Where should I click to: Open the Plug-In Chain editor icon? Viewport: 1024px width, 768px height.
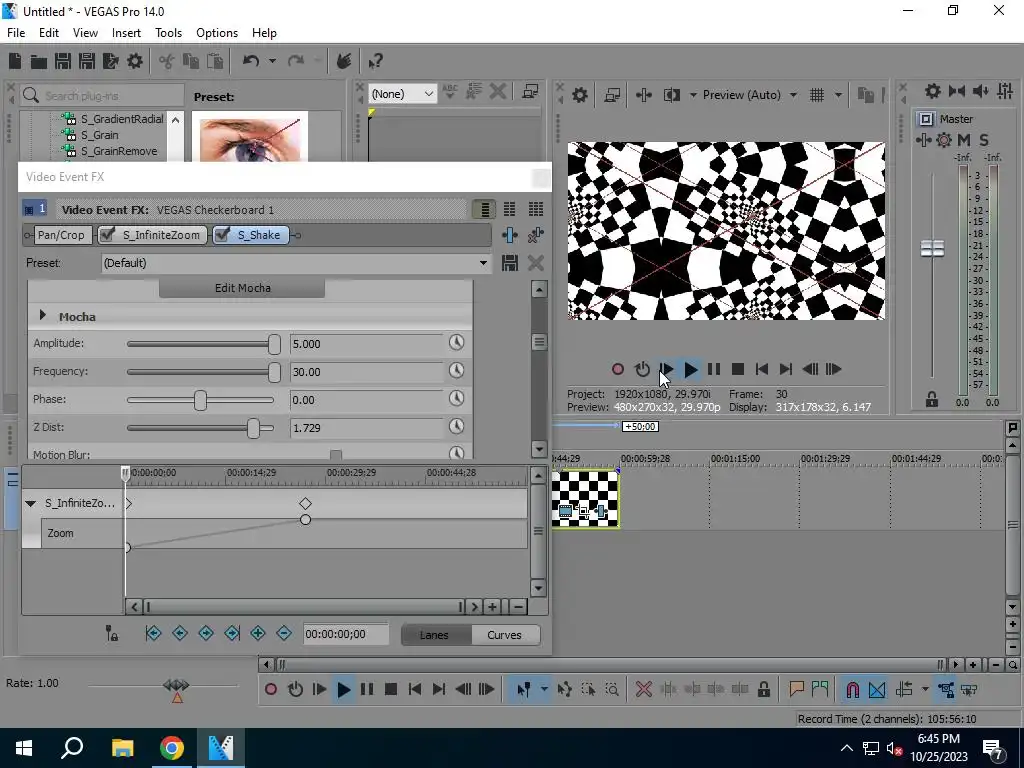pos(509,235)
